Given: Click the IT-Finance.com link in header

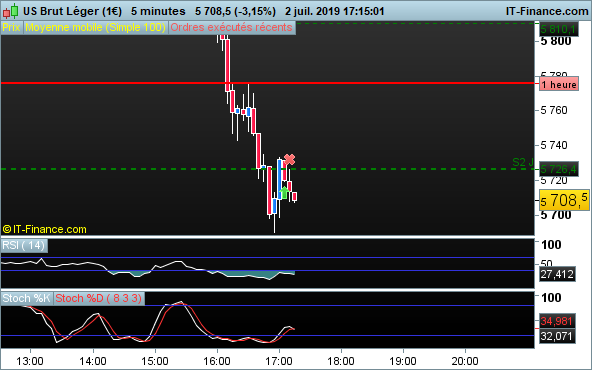Looking at the screenshot, I should [x=547, y=11].
